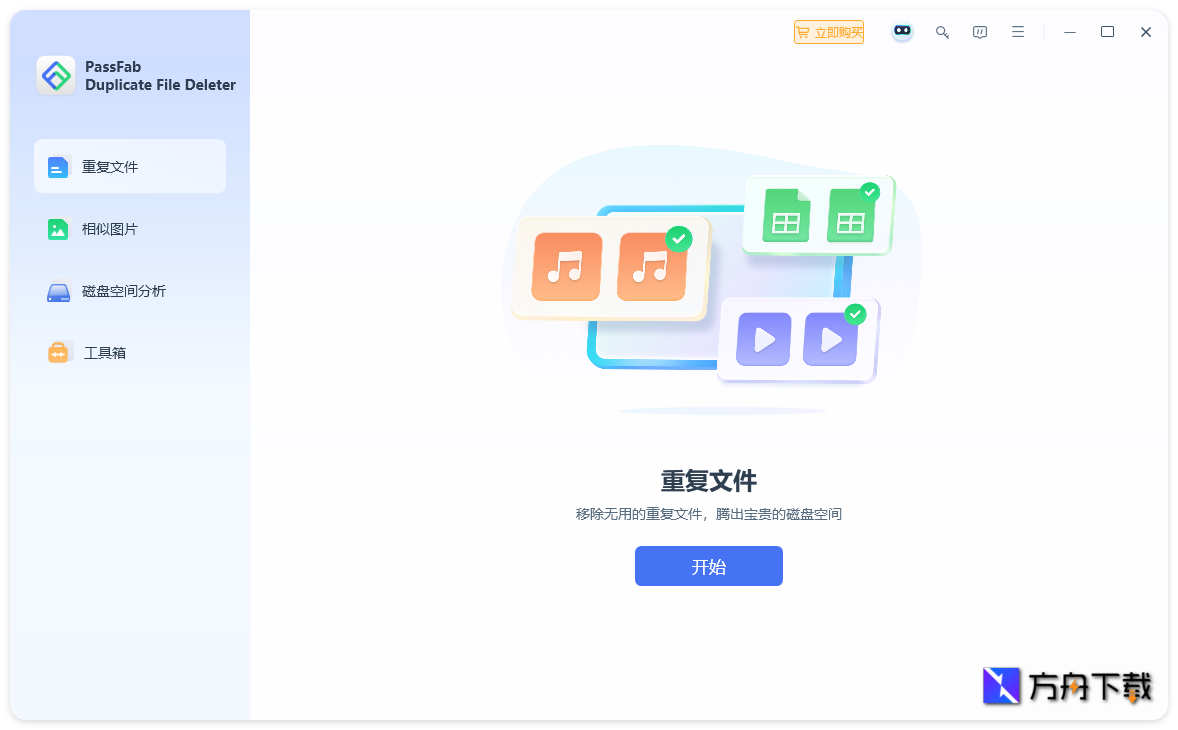Viewport: 1178px width, 730px height.
Task: Open the 工具箱 navigation entry
Action: pos(105,351)
